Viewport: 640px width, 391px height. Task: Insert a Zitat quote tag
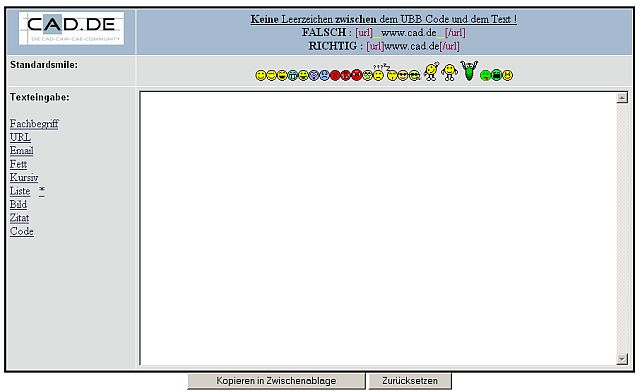[20, 218]
